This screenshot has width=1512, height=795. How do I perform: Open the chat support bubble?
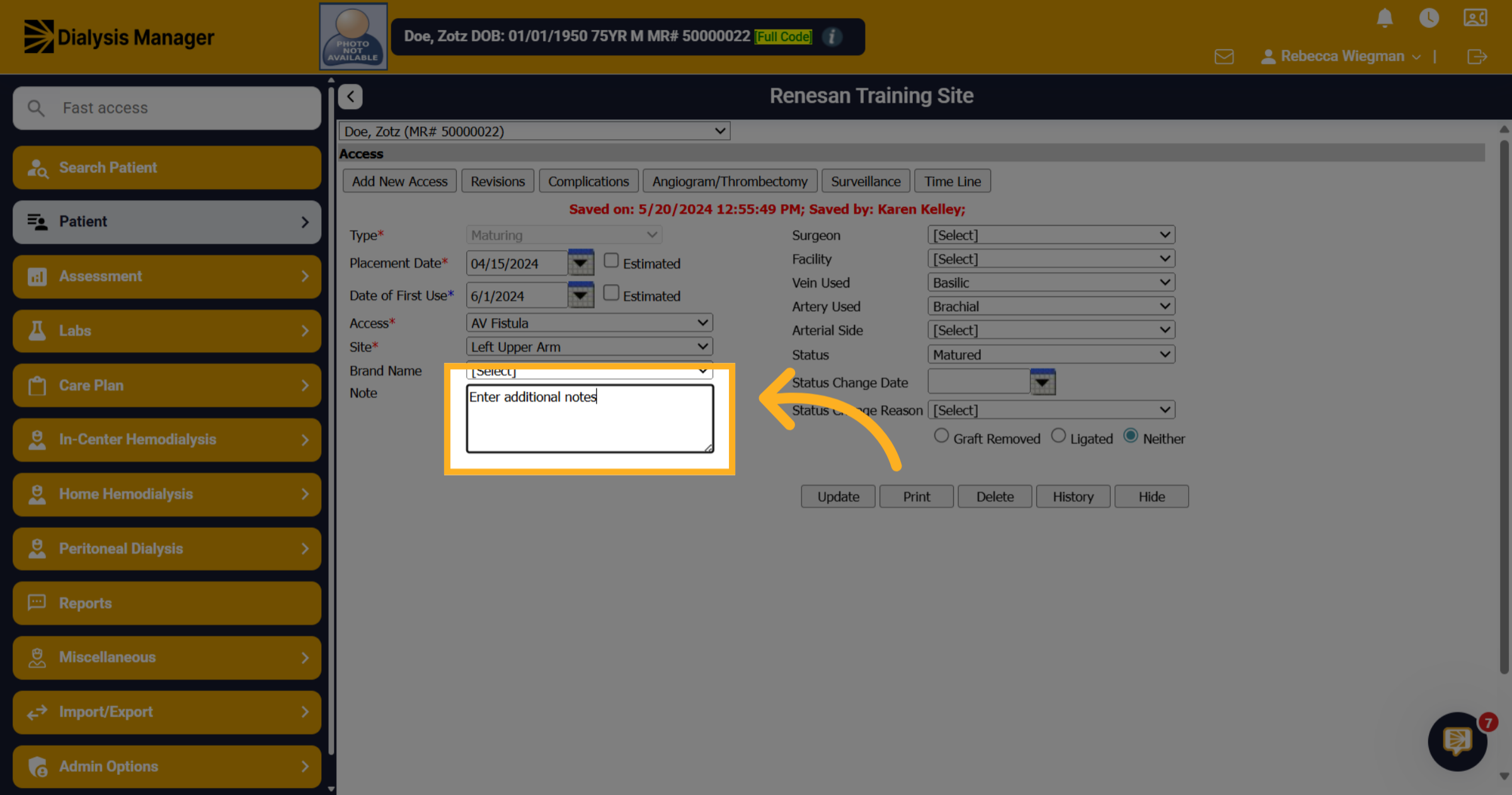pyautogui.click(x=1457, y=741)
